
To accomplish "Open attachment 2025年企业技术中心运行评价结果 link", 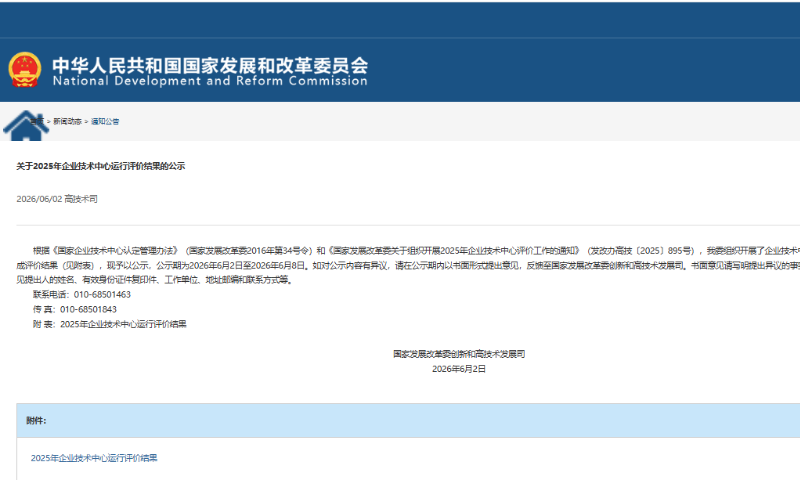I will 94,458.
